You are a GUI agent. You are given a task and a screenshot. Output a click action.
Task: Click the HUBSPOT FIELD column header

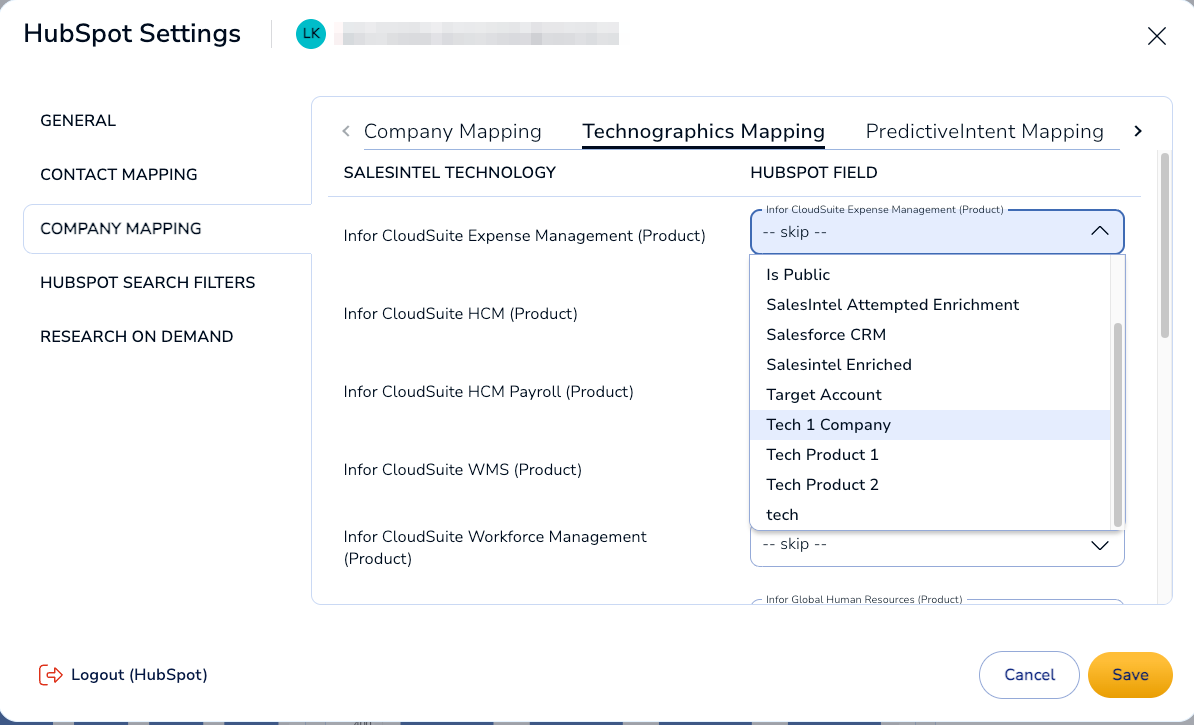coord(813,173)
